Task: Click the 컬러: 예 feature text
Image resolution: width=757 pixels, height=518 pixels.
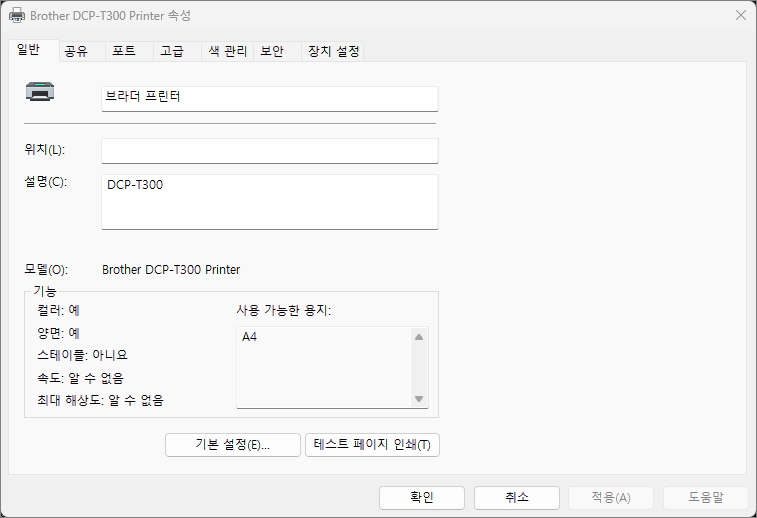Action: (58, 310)
